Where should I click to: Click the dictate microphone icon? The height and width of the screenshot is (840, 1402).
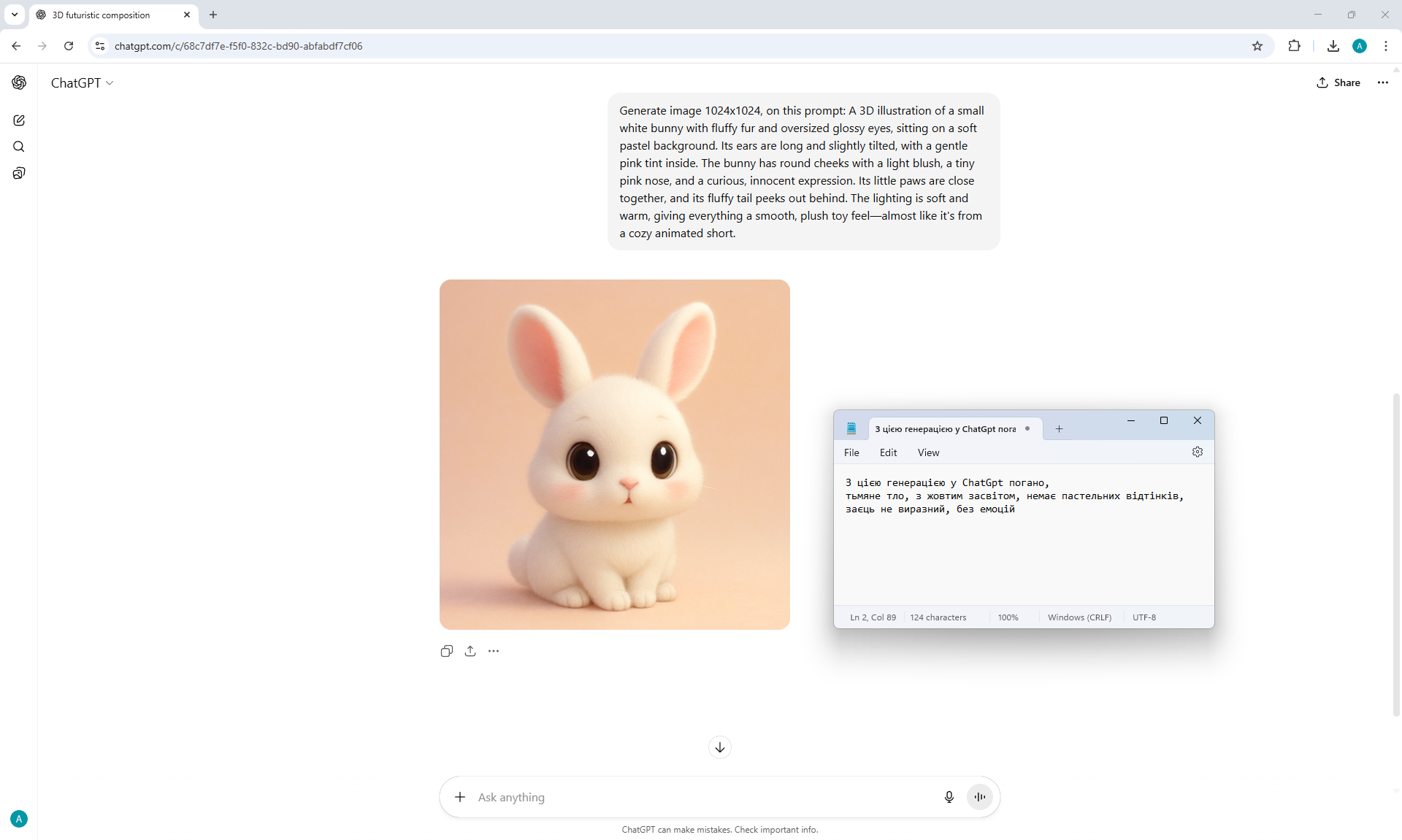pos(949,797)
